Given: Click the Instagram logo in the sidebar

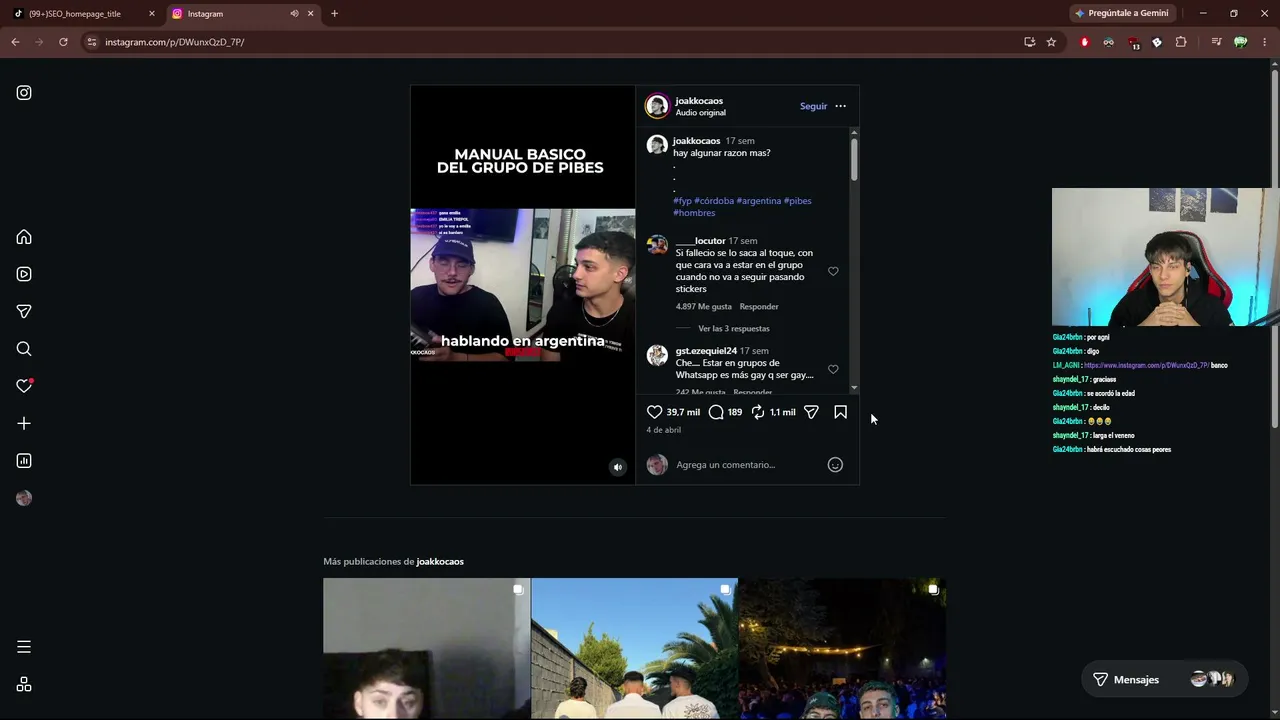Looking at the screenshot, I should (x=24, y=93).
